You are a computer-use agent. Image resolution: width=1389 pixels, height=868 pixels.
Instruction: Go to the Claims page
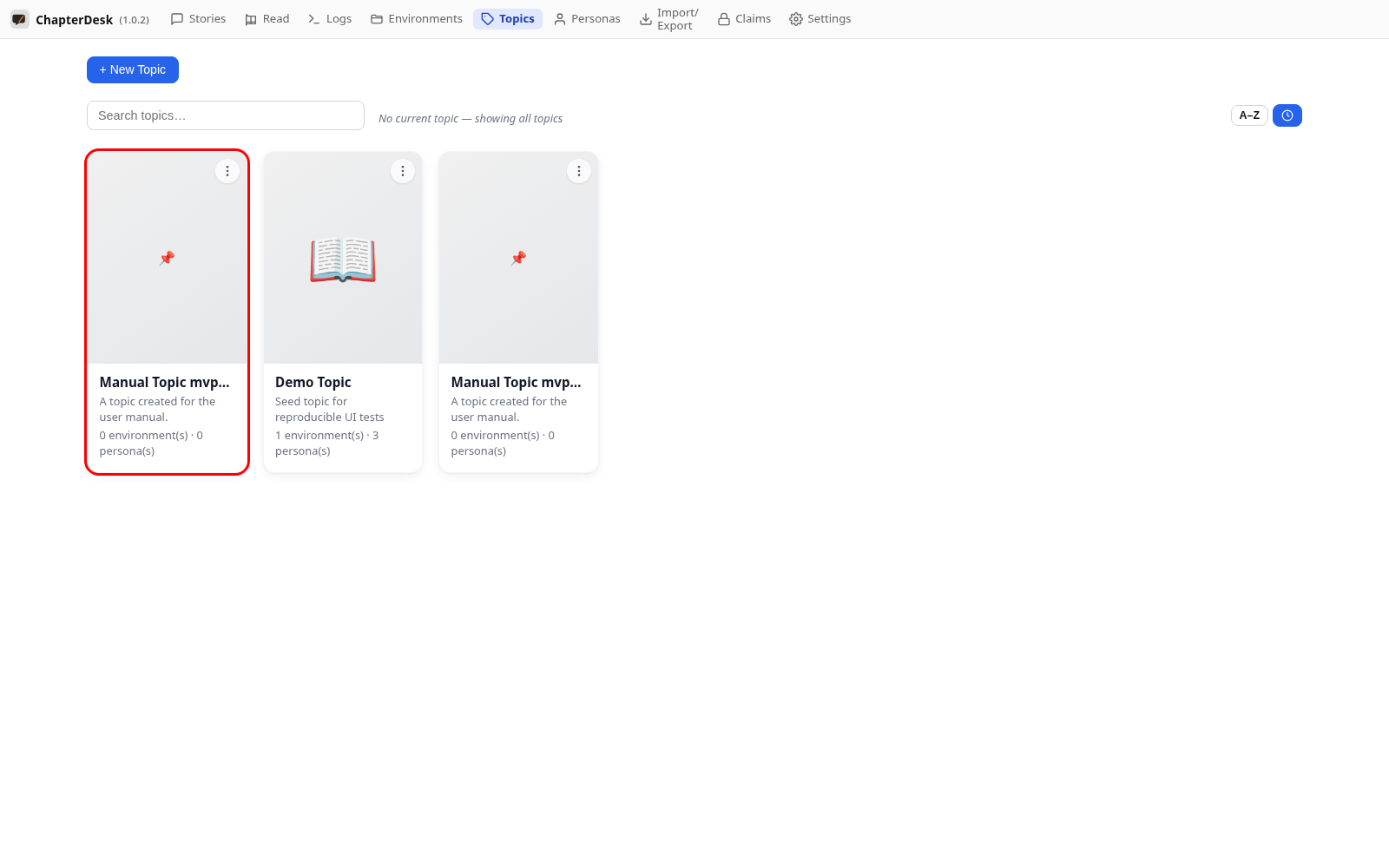pos(744,19)
